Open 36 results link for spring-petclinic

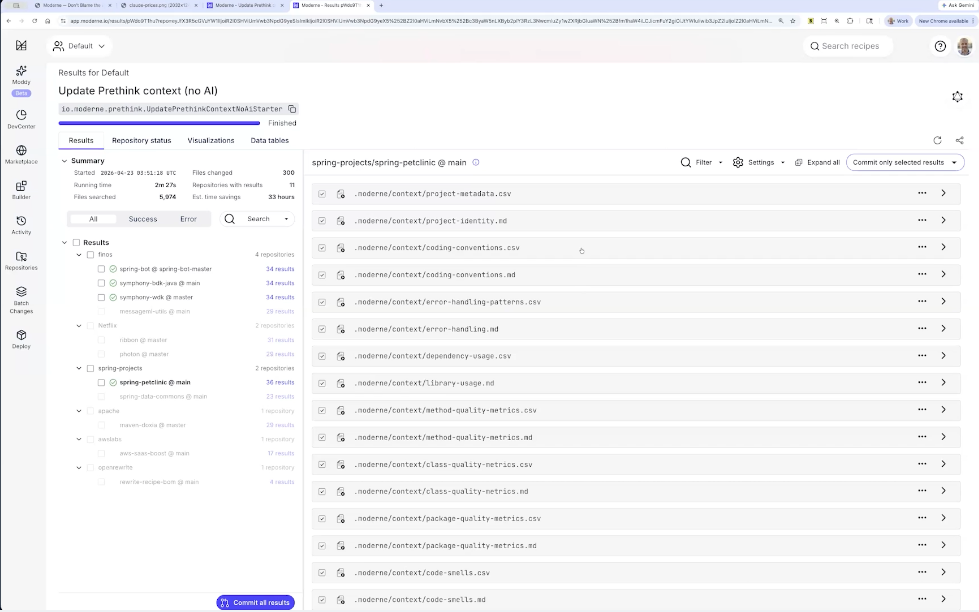[x=280, y=382]
